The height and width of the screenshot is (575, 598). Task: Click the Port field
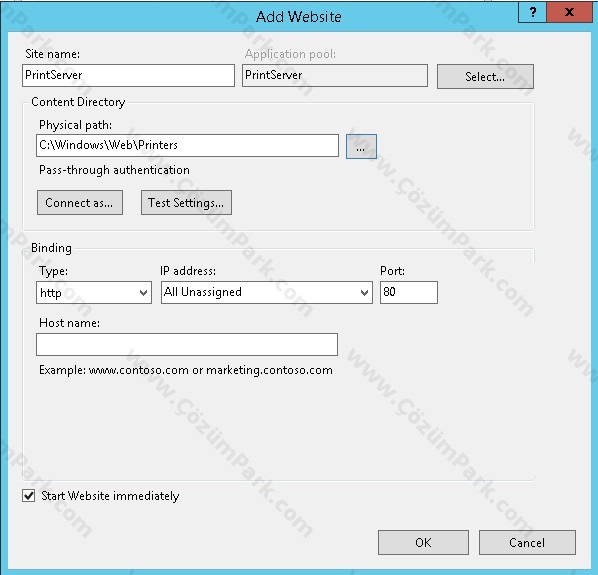(x=409, y=292)
